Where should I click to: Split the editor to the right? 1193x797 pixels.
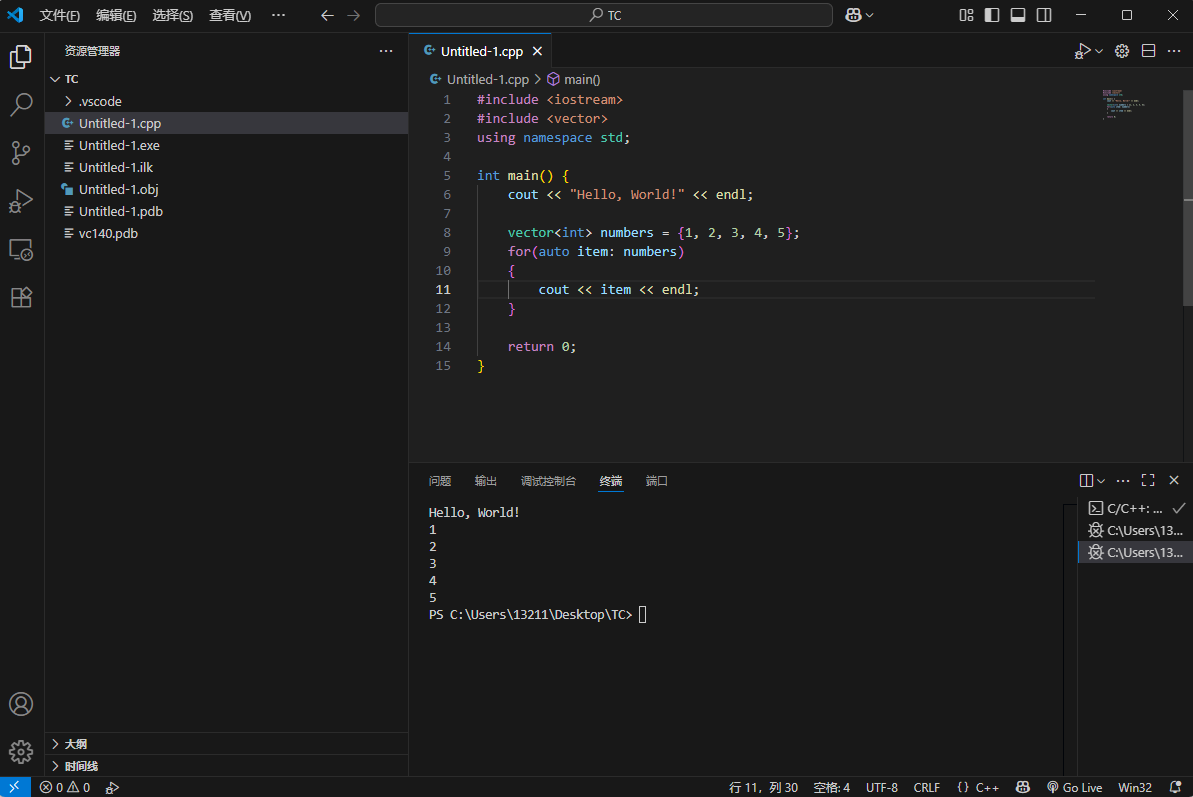[x=1149, y=51]
